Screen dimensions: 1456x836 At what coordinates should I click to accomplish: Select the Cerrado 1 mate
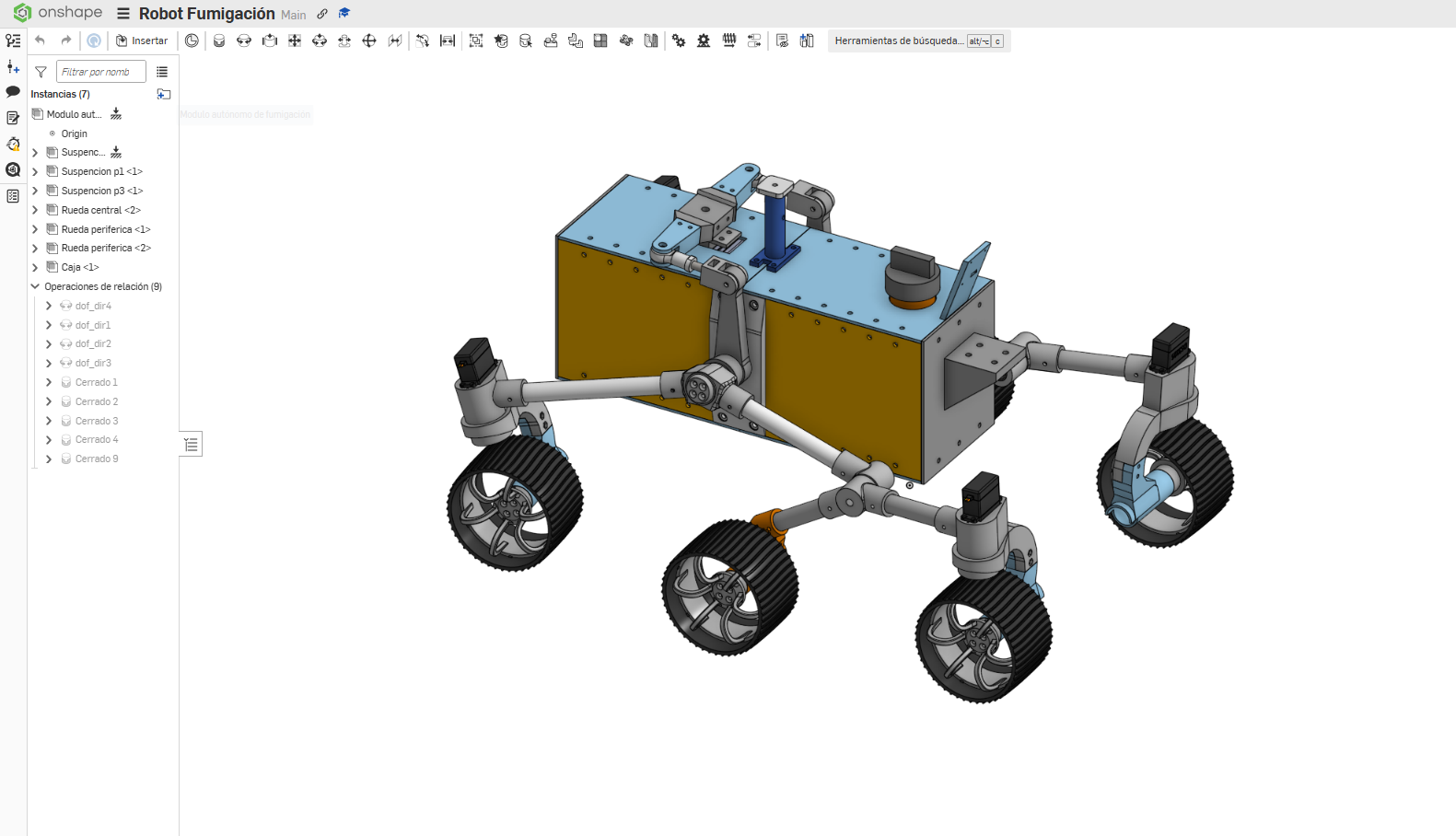[97, 382]
